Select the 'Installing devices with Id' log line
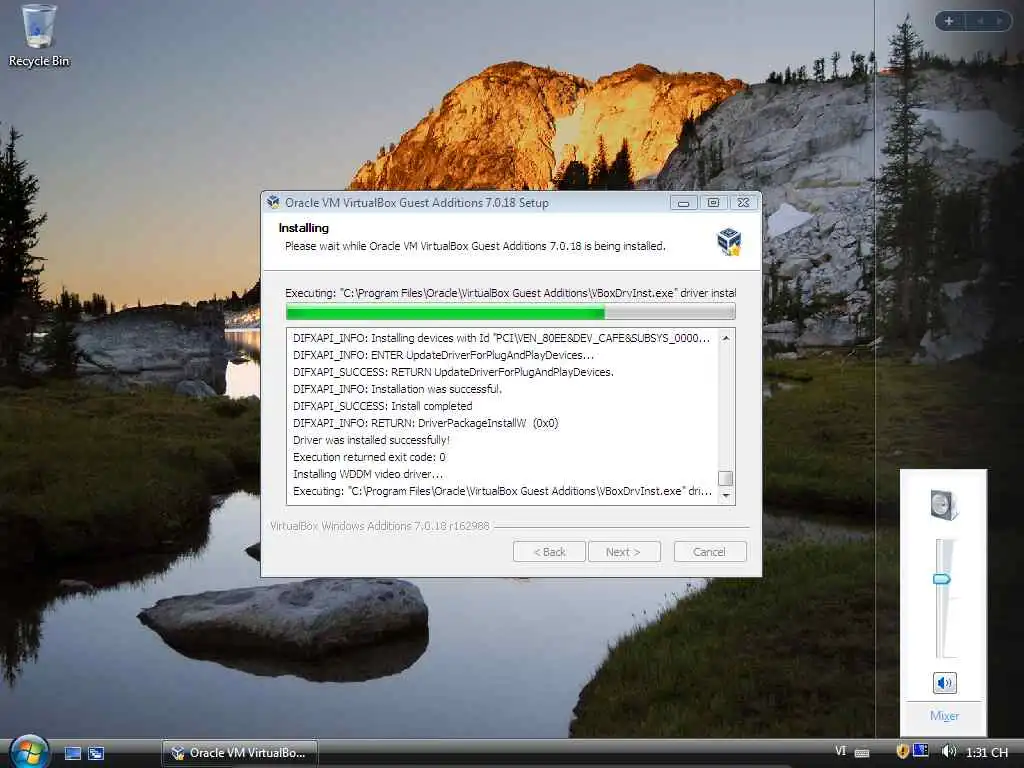 pos(501,338)
